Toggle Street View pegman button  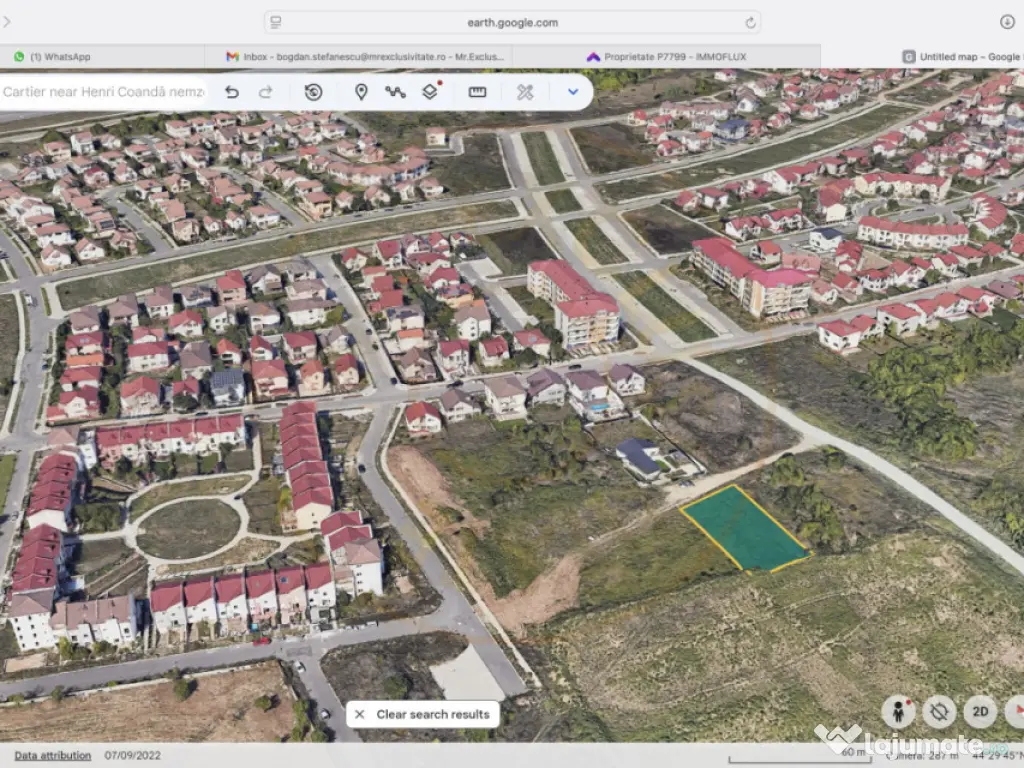coord(898,711)
